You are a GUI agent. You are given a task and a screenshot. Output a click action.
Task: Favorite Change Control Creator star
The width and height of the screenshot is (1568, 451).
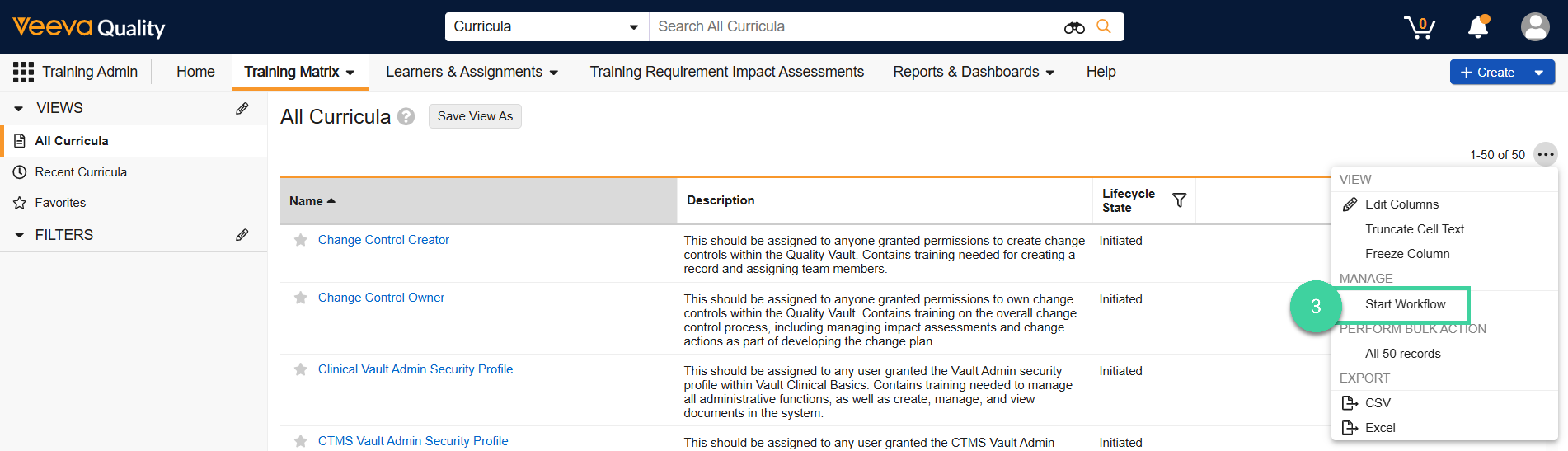pyautogui.click(x=301, y=240)
